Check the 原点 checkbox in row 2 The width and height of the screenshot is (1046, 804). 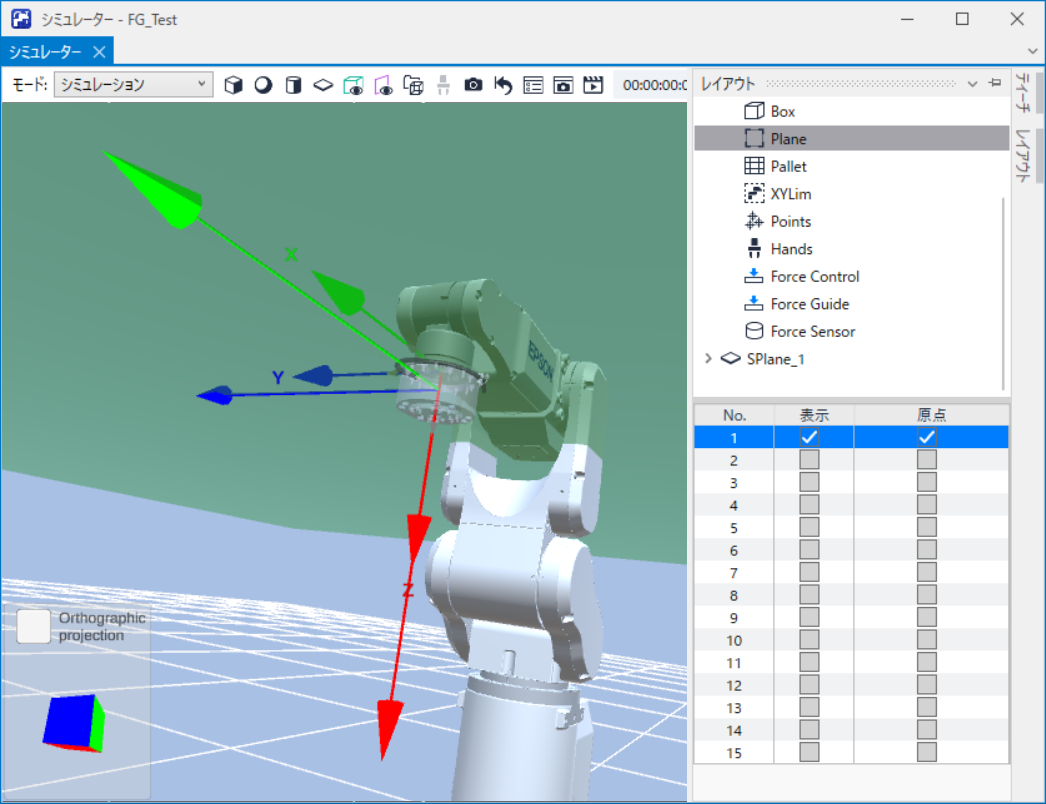tap(927, 460)
